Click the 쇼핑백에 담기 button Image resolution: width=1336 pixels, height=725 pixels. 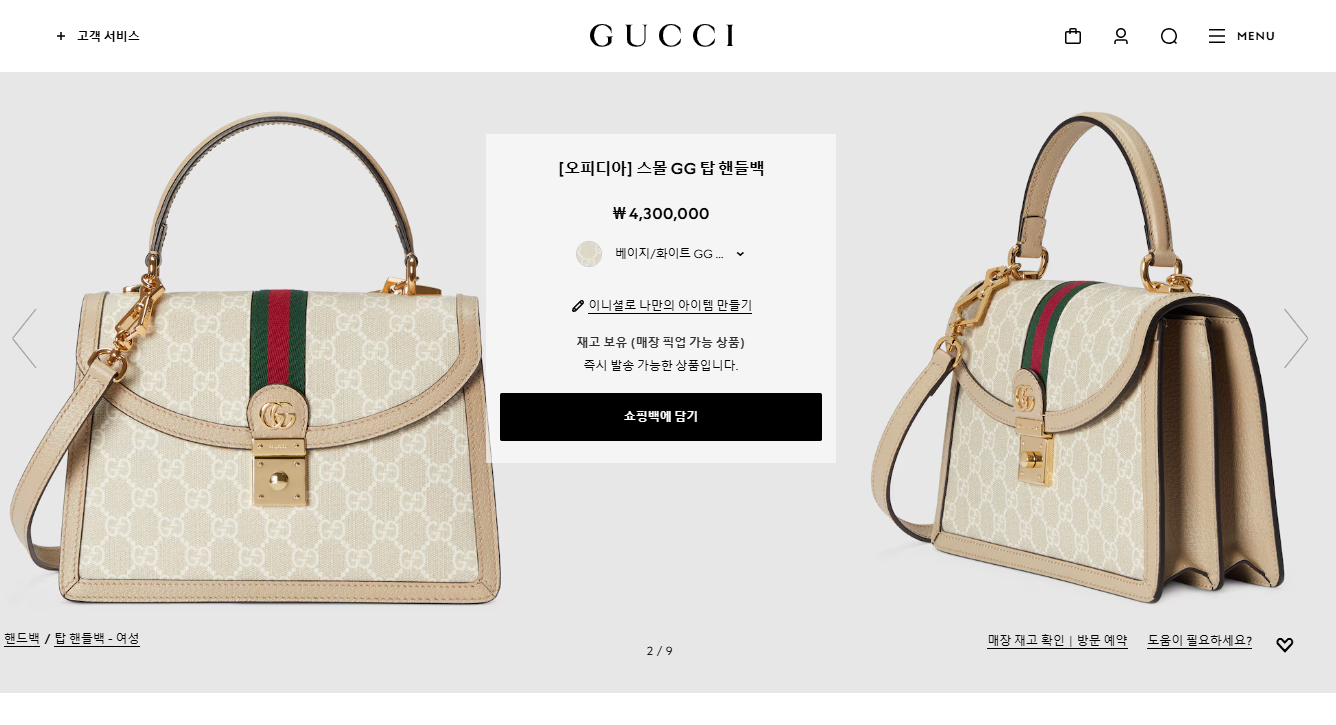[x=661, y=417]
